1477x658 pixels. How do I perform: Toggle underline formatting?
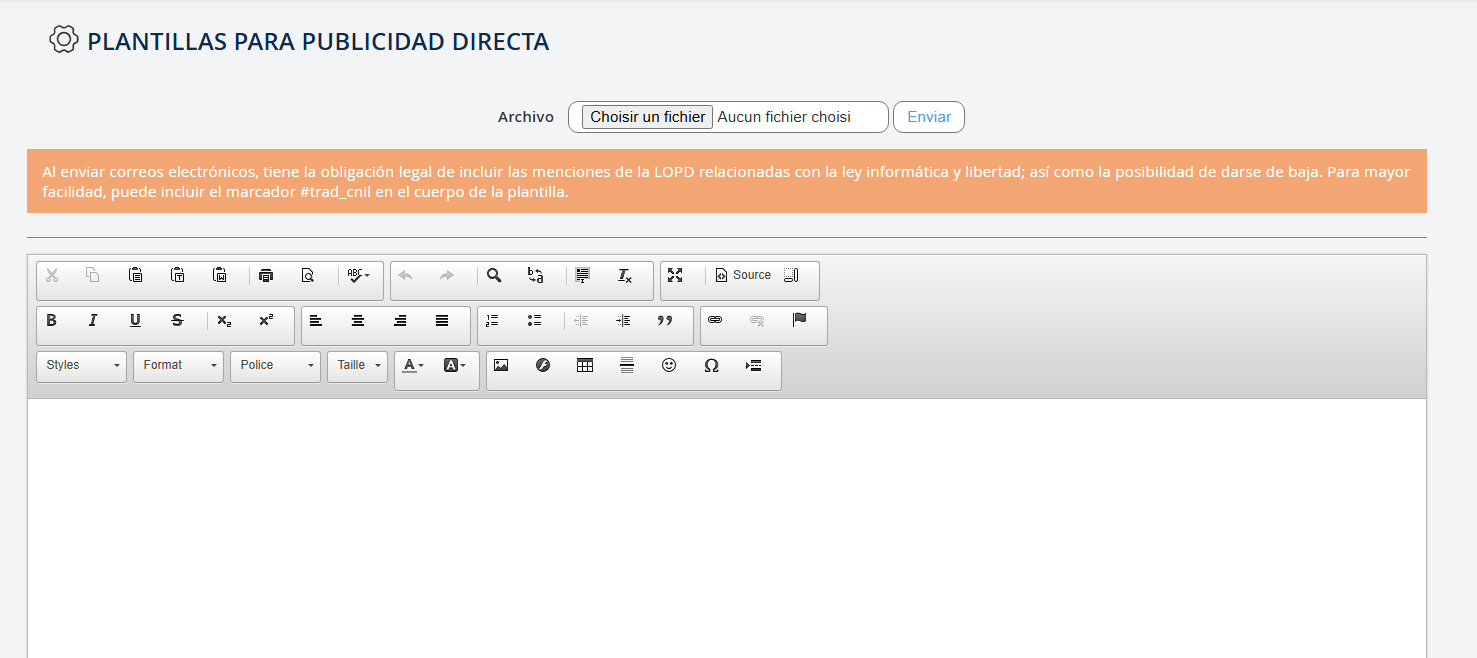click(135, 321)
